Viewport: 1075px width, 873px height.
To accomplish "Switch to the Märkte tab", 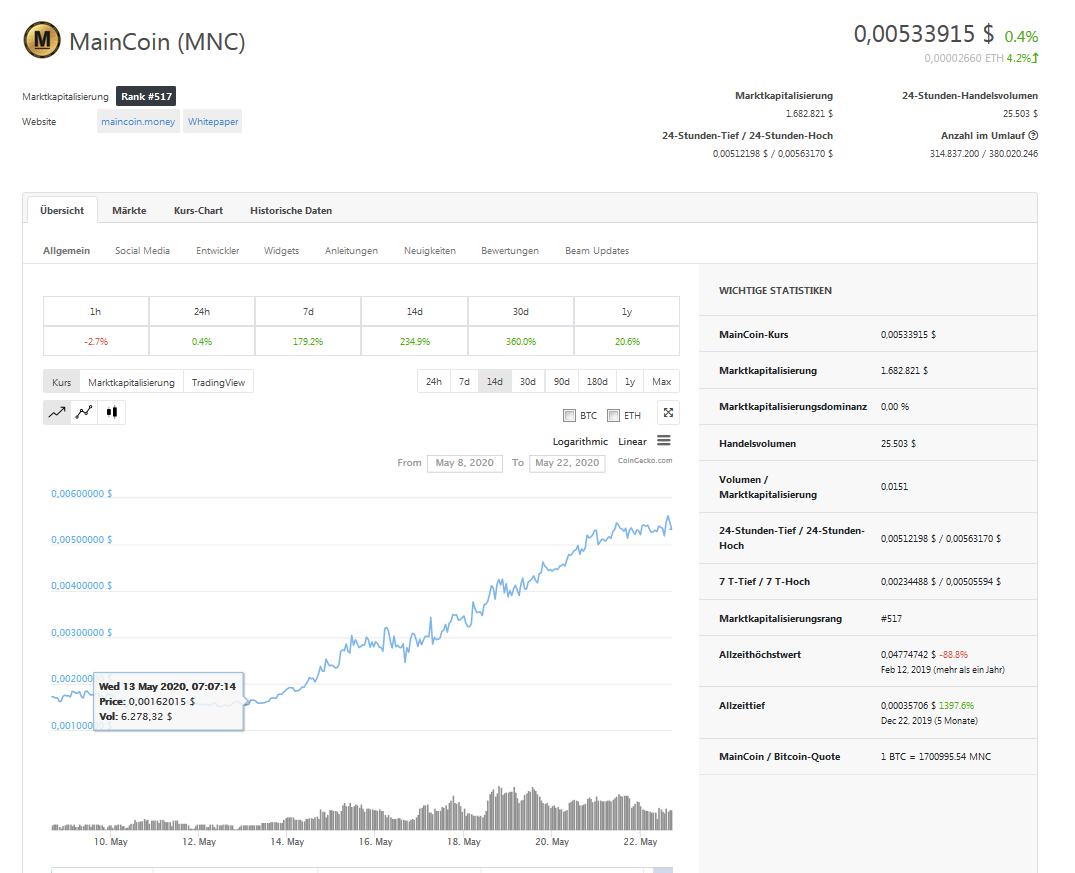I will [x=129, y=211].
